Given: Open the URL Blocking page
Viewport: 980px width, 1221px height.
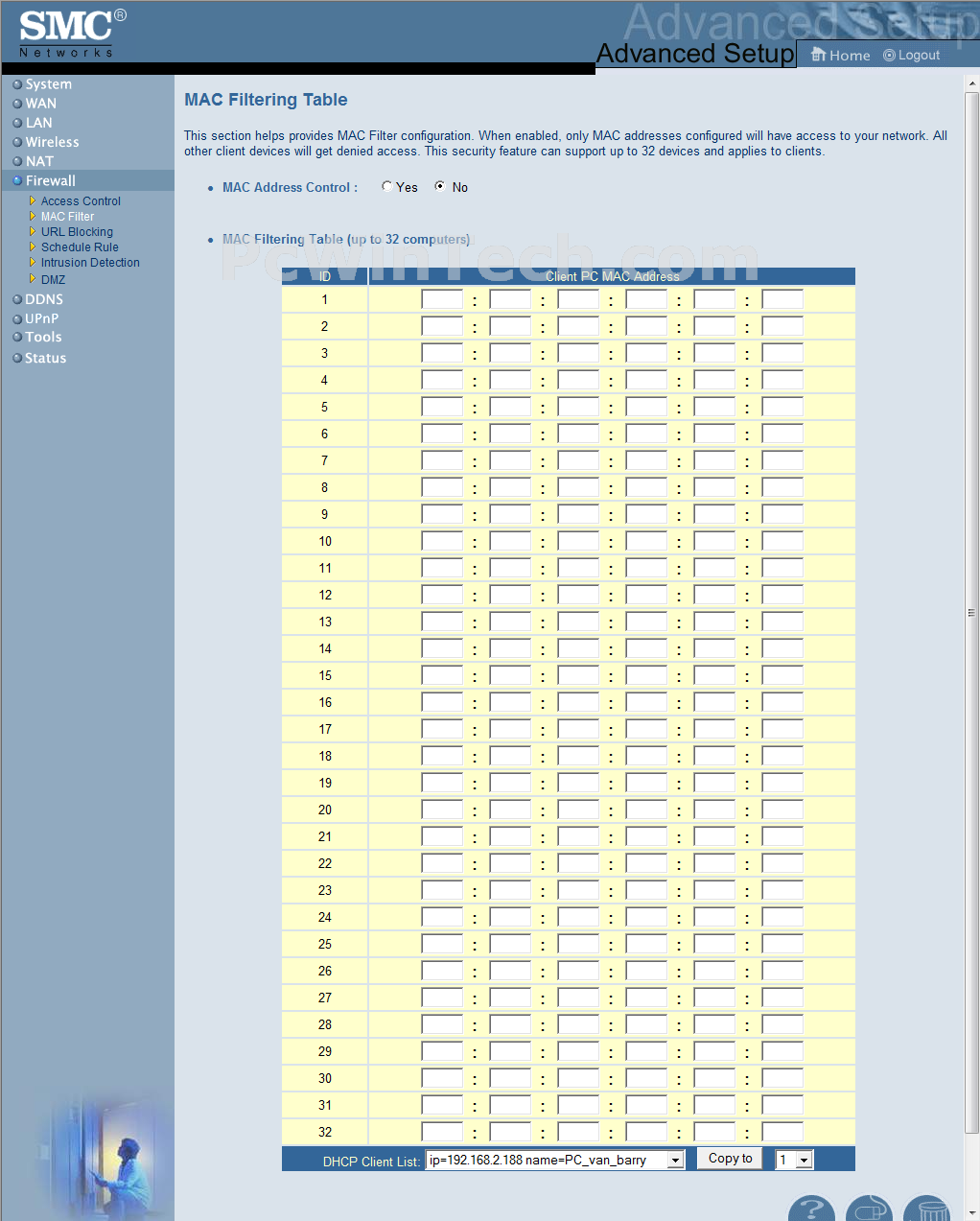Looking at the screenshot, I should point(77,232).
